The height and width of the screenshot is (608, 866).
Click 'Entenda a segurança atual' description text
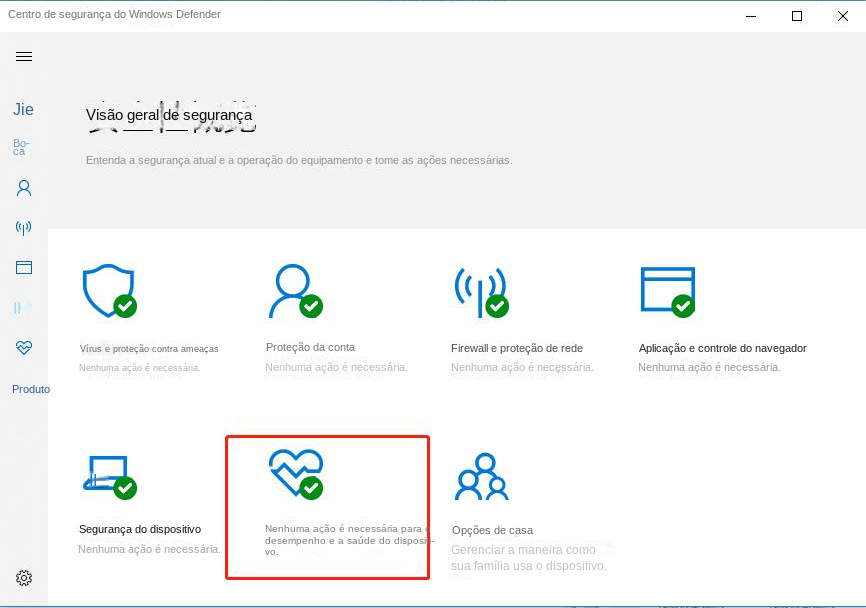click(x=299, y=160)
